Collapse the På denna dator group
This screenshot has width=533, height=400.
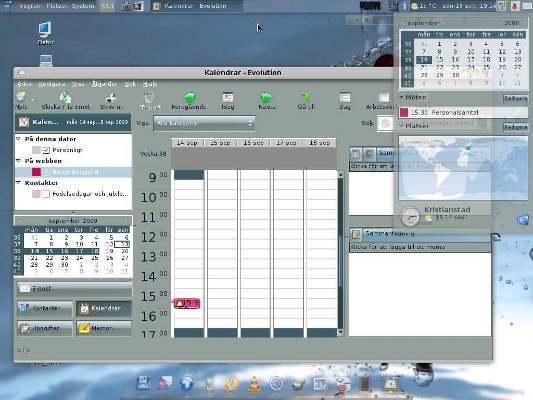(18, 139)
